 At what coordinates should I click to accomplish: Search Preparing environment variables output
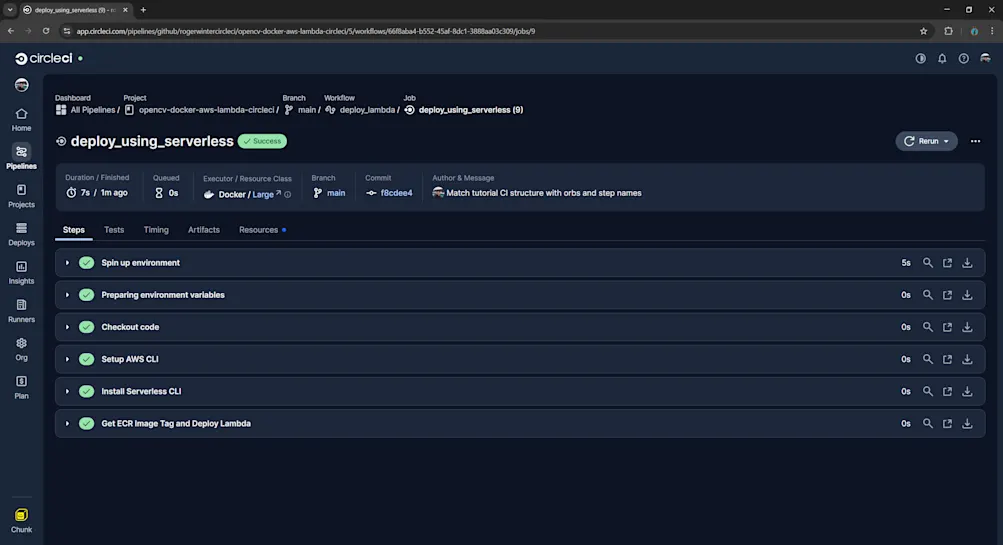[x=927, y=295]
